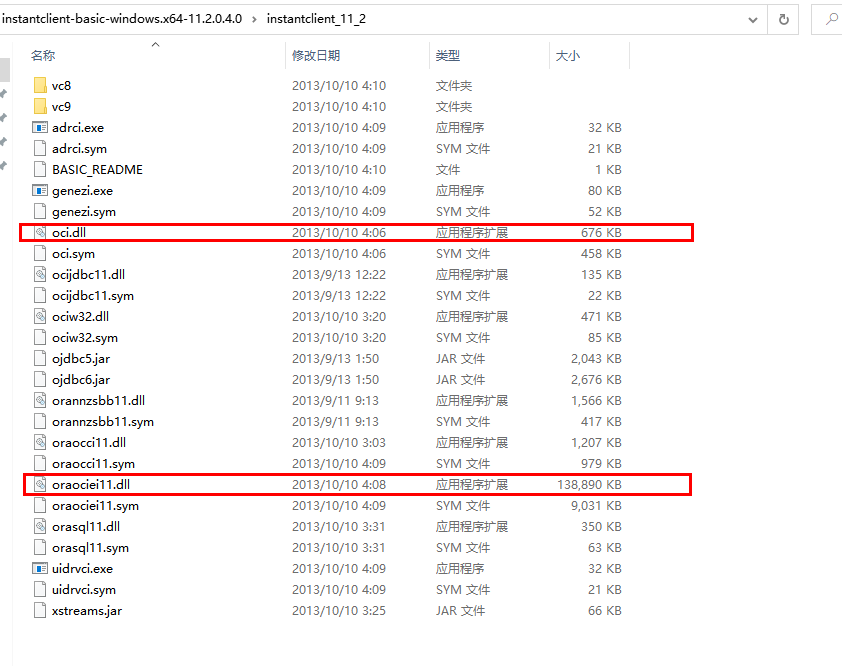This screenshot has height=666, width=842.
Task: Open the vc9 folder icon
Action: tap(38, 106)
